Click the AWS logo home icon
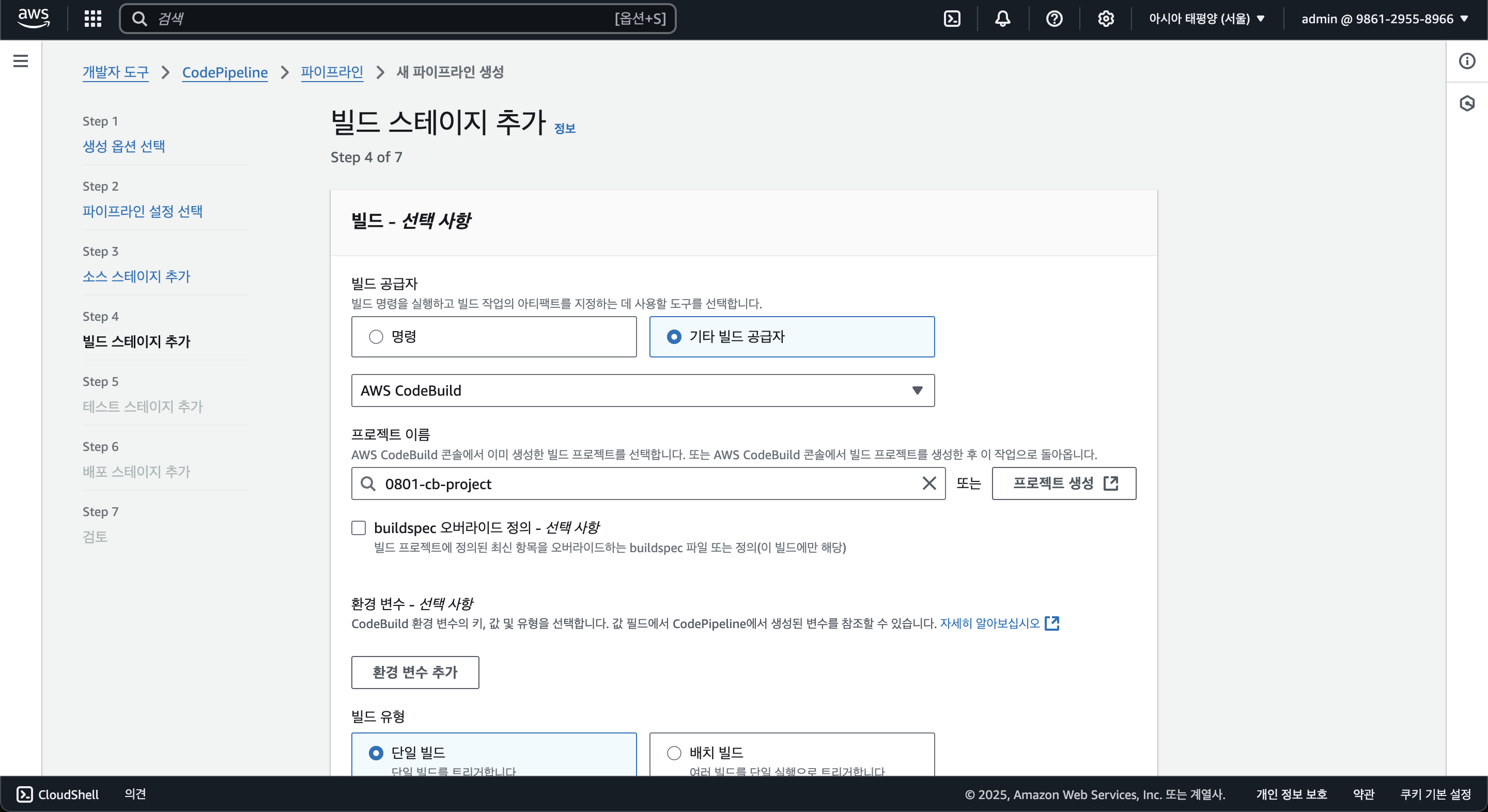The height and width of the screenshot is (812, 1488). click(34, 19)
